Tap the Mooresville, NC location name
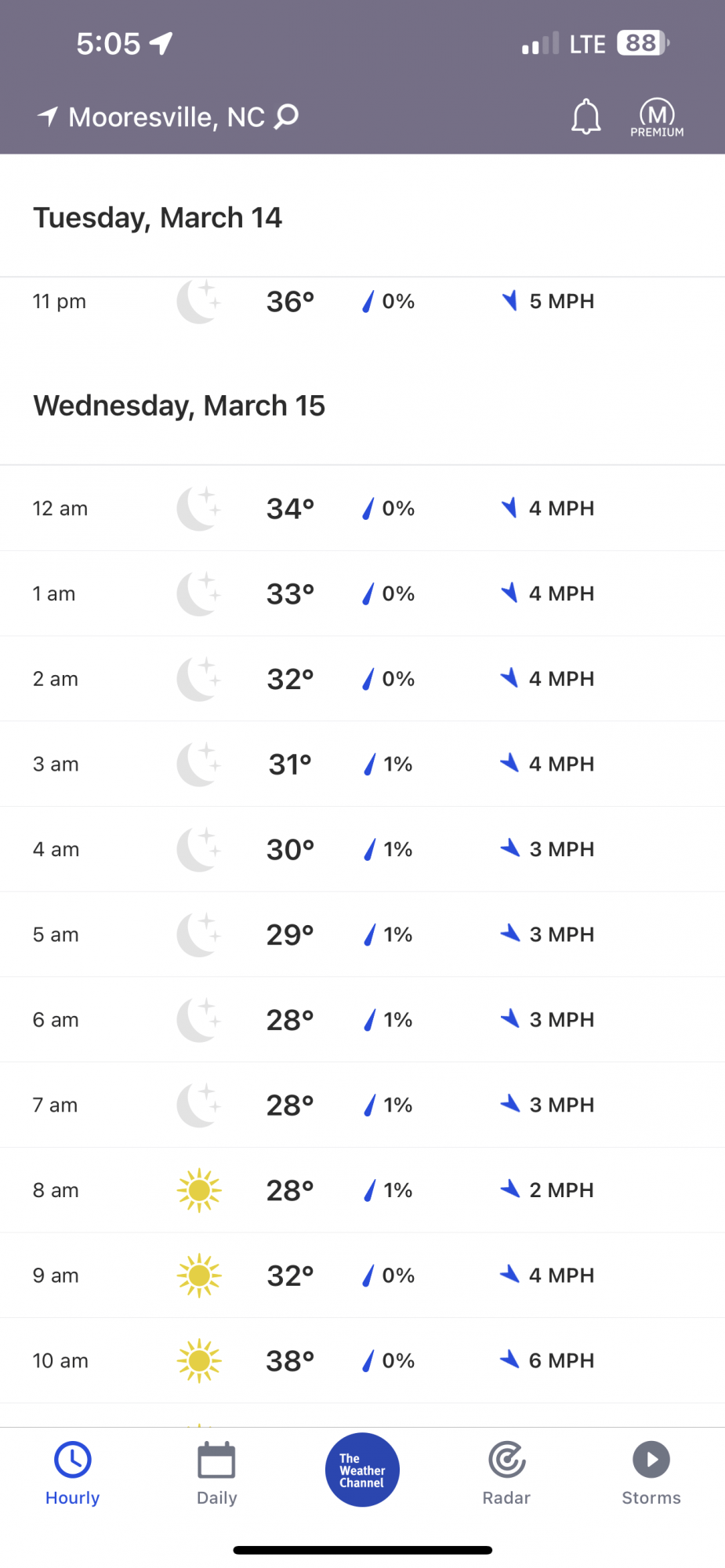 167,117
